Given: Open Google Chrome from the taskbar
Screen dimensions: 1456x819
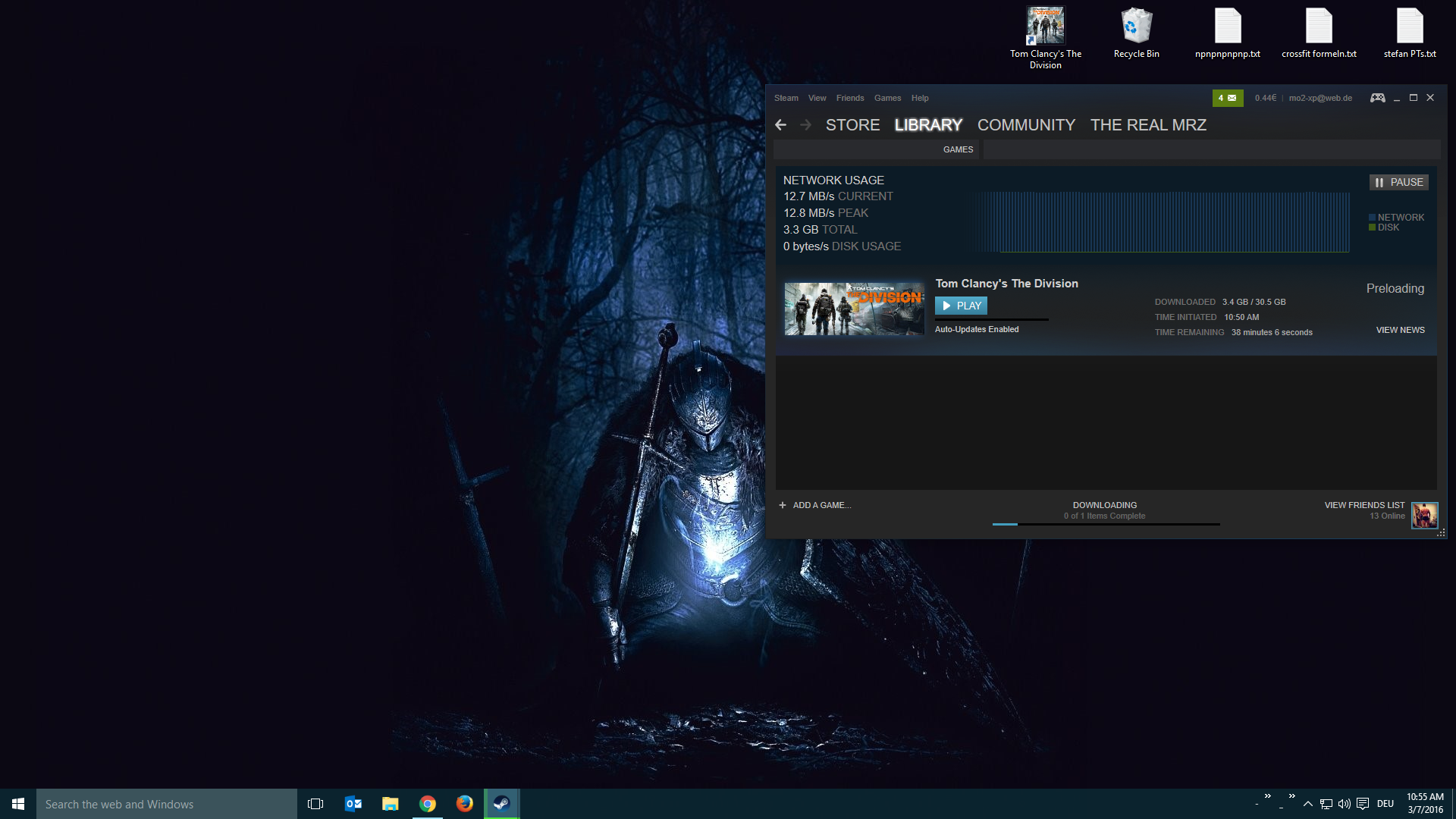Looking at the screenshot, I should [x=428, y=804].
